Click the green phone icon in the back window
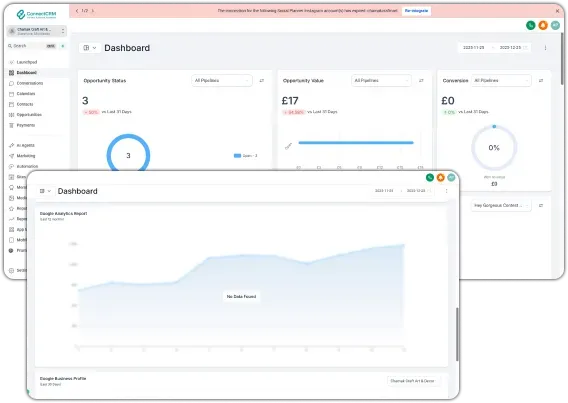The image size is (568, 403). click(531, 25)
